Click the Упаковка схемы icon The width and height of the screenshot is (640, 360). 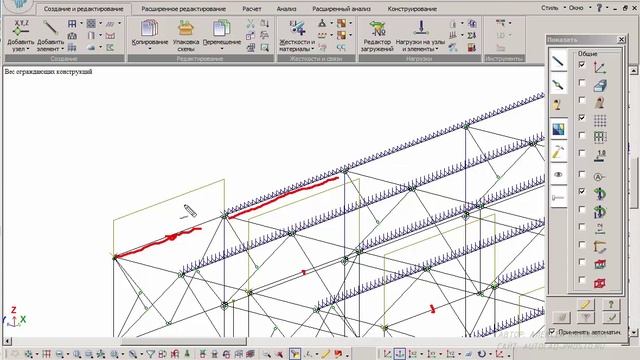186,29
